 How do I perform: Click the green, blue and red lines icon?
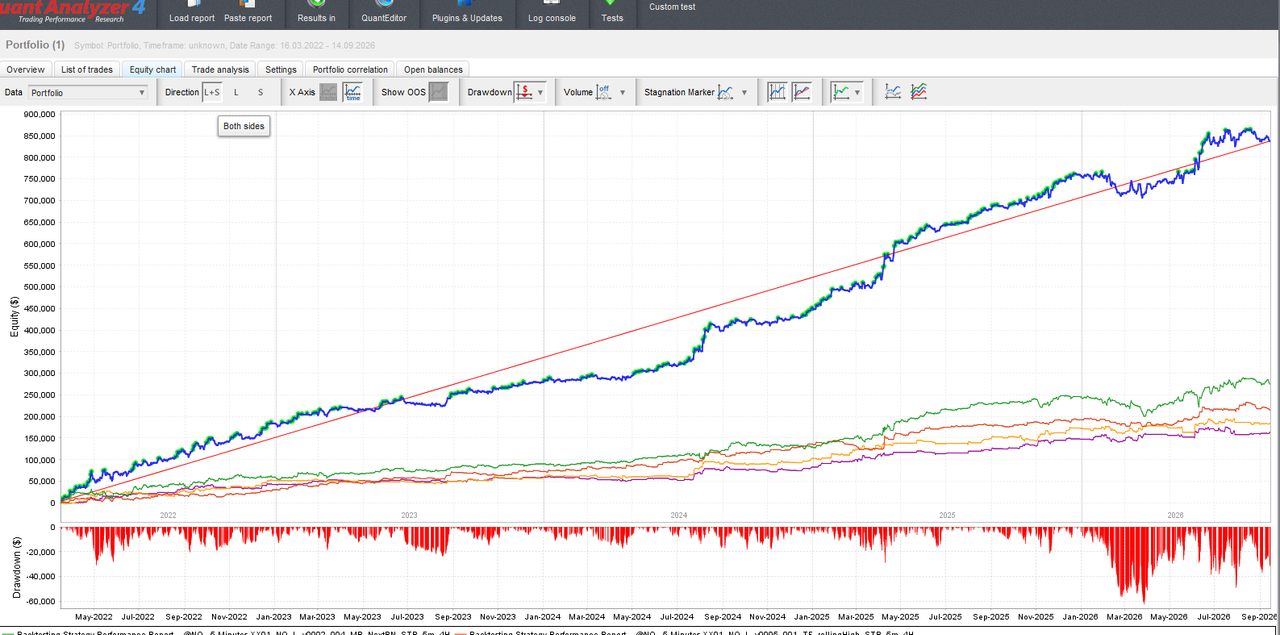click(918, 92)
